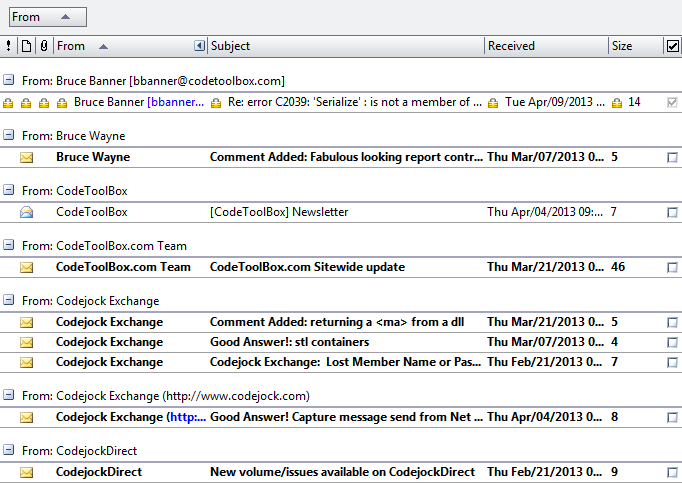Check the CodeToolBox Newsletter checkbox
Screen dimensions: 682x483
point(672,212)
